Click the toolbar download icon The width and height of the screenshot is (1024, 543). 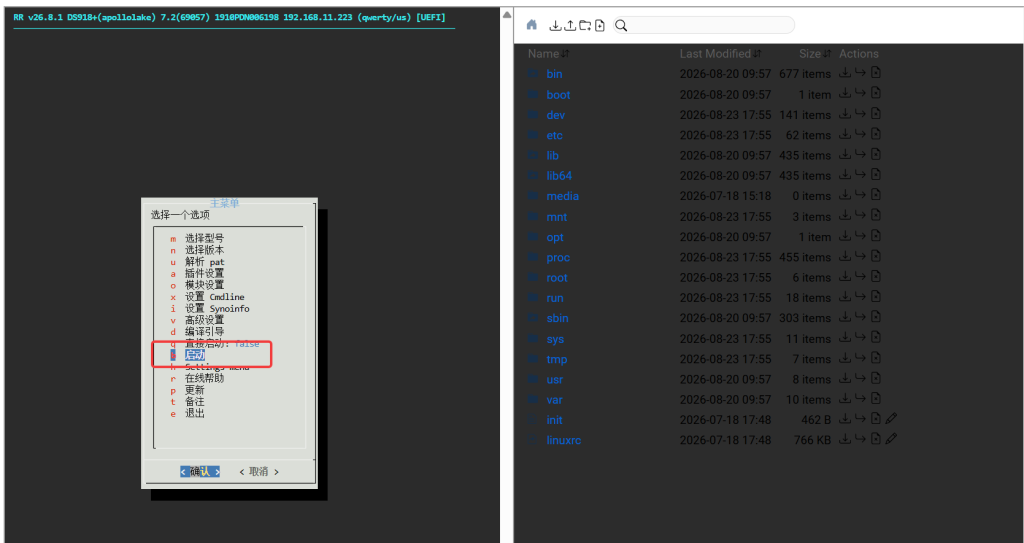(x=555, y=25)
